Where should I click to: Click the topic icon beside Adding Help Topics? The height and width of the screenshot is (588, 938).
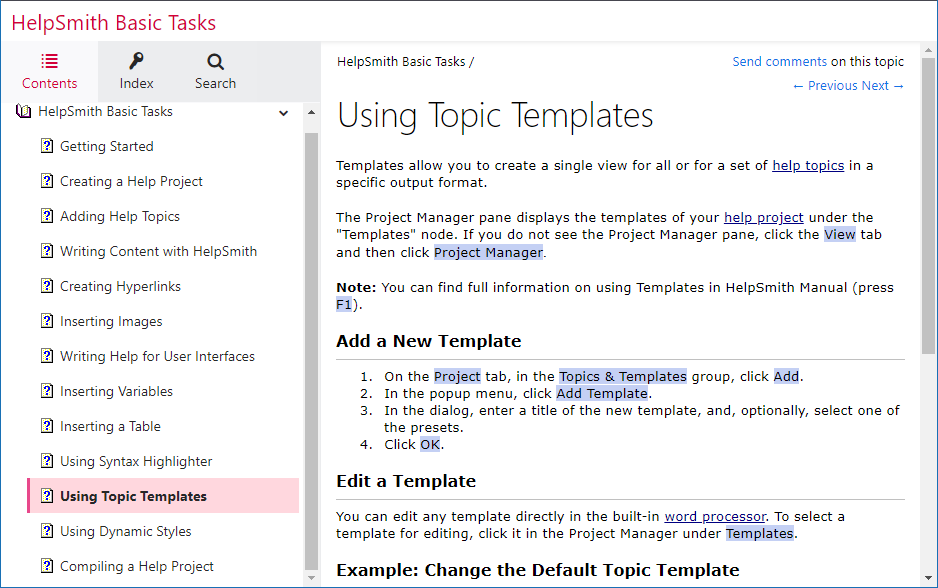[x=47, y=216]
